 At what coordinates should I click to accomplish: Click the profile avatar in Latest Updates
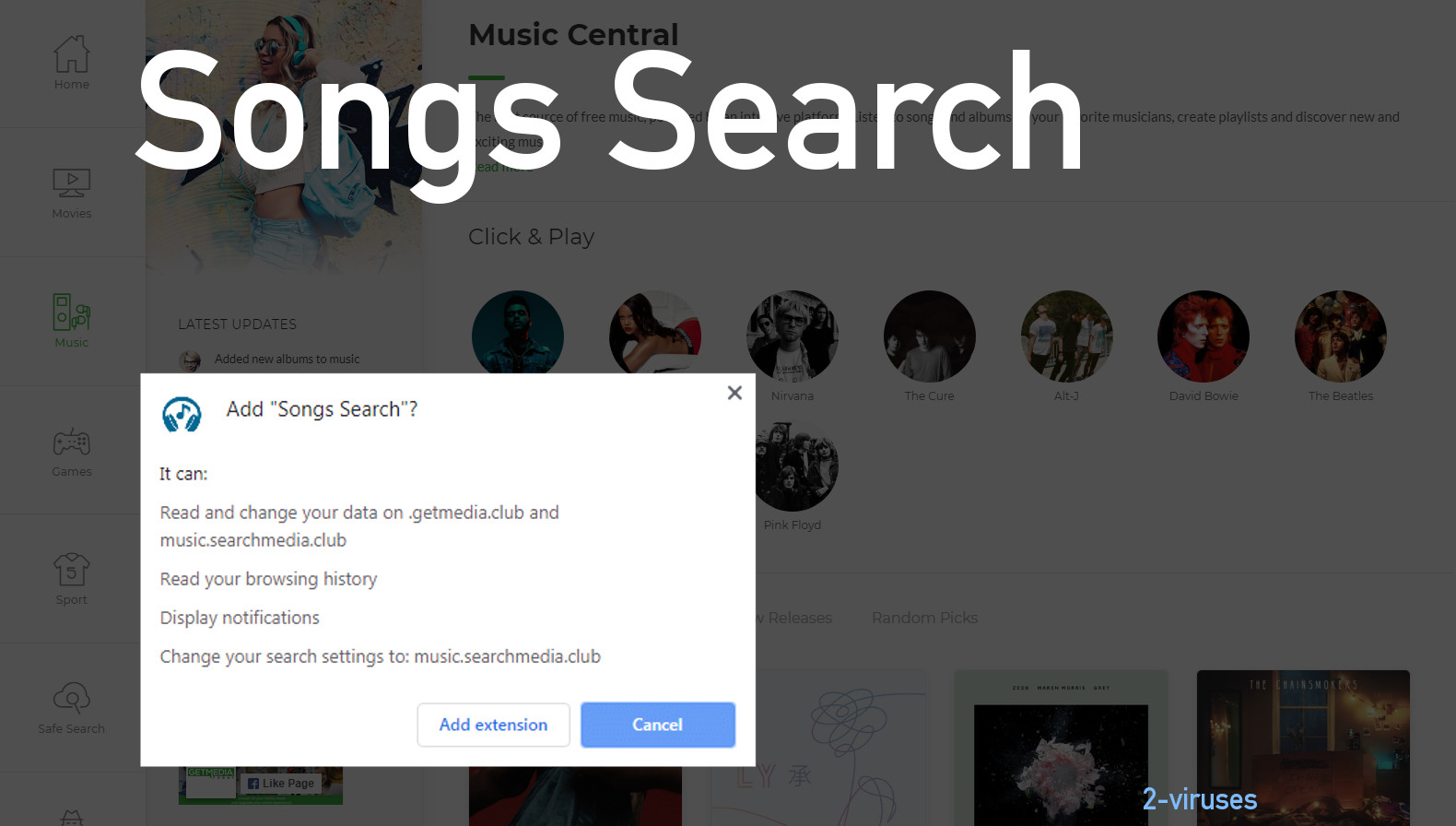191,360
